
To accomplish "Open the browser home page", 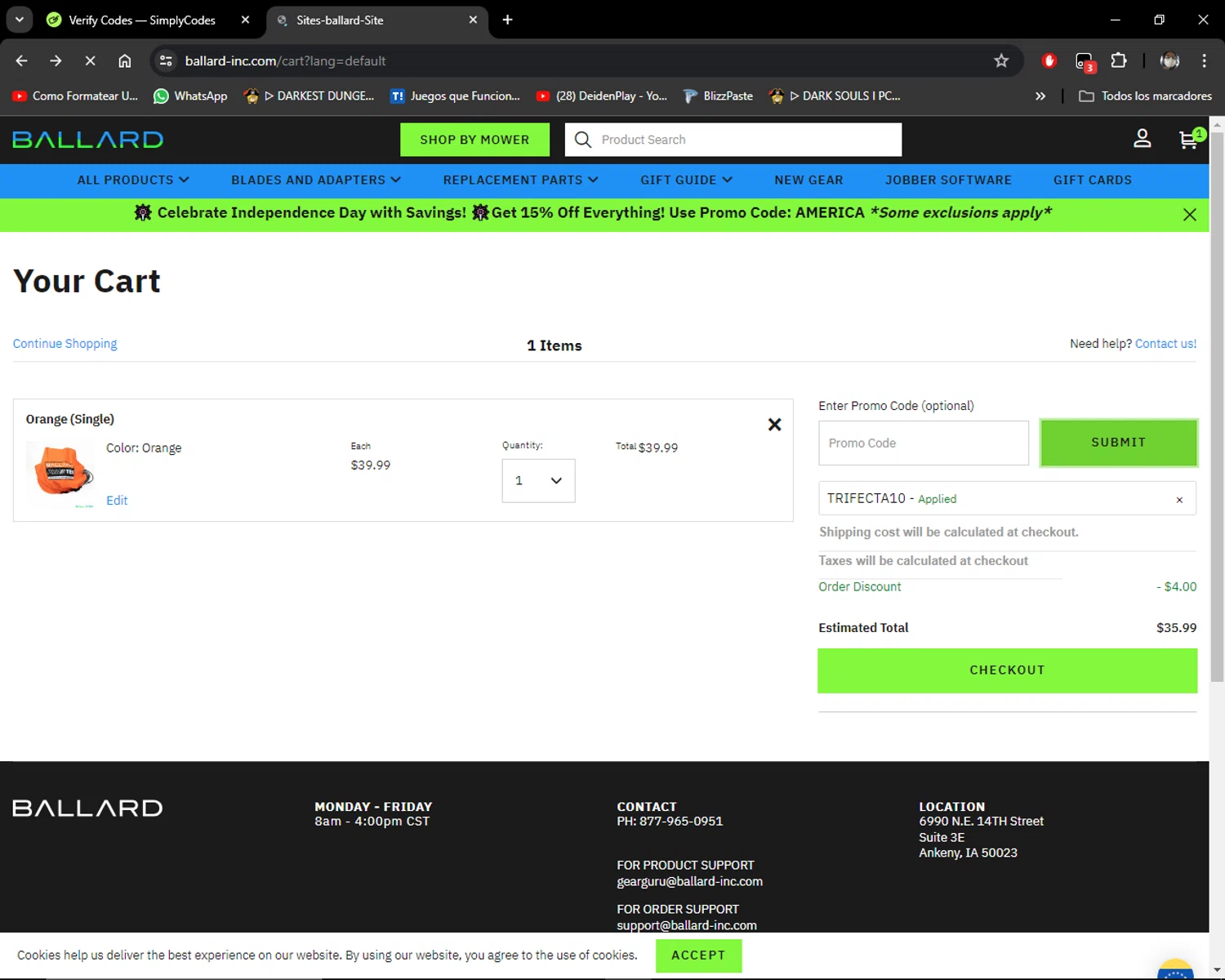I will [124, 60].
